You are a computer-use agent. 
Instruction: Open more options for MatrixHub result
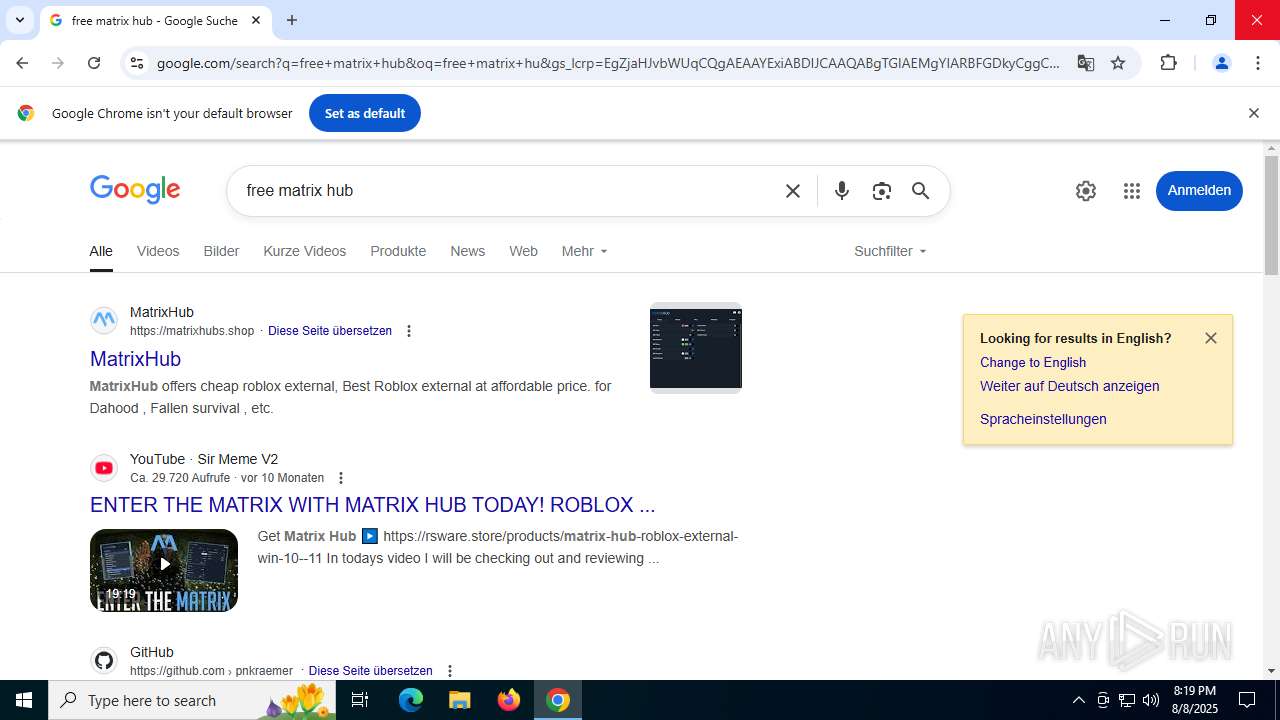tap(408, 331)
